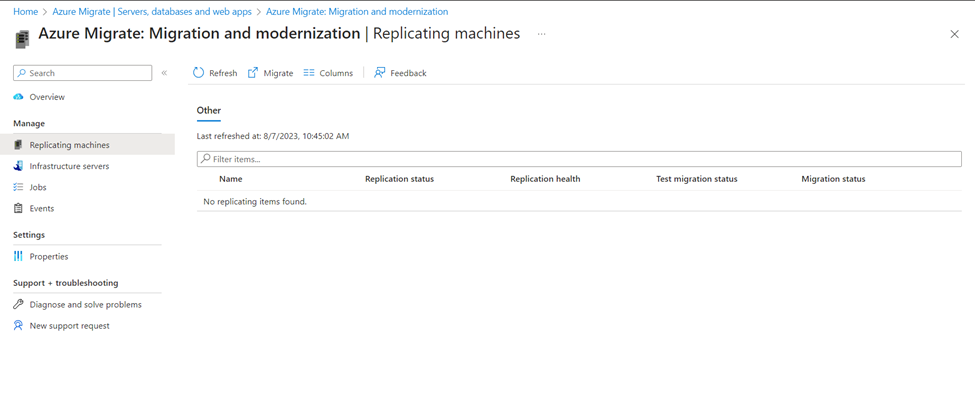Click the Columns toolbar button
Viewport: 975px width, 411px height.
tap(328, 73)
